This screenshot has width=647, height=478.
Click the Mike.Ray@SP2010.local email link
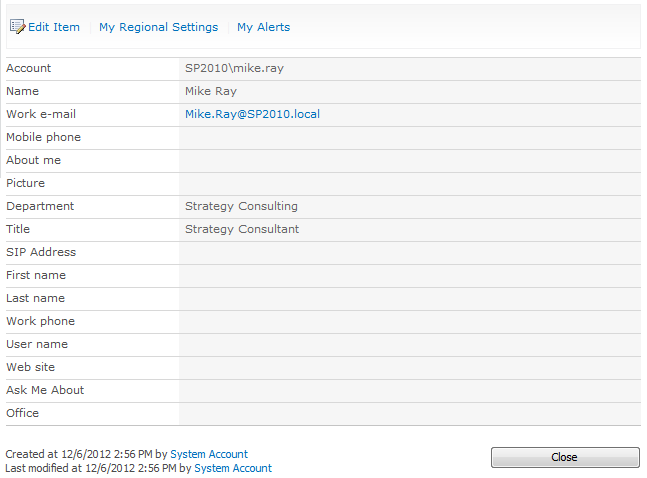pyautogui.click(x=252, y=114)
